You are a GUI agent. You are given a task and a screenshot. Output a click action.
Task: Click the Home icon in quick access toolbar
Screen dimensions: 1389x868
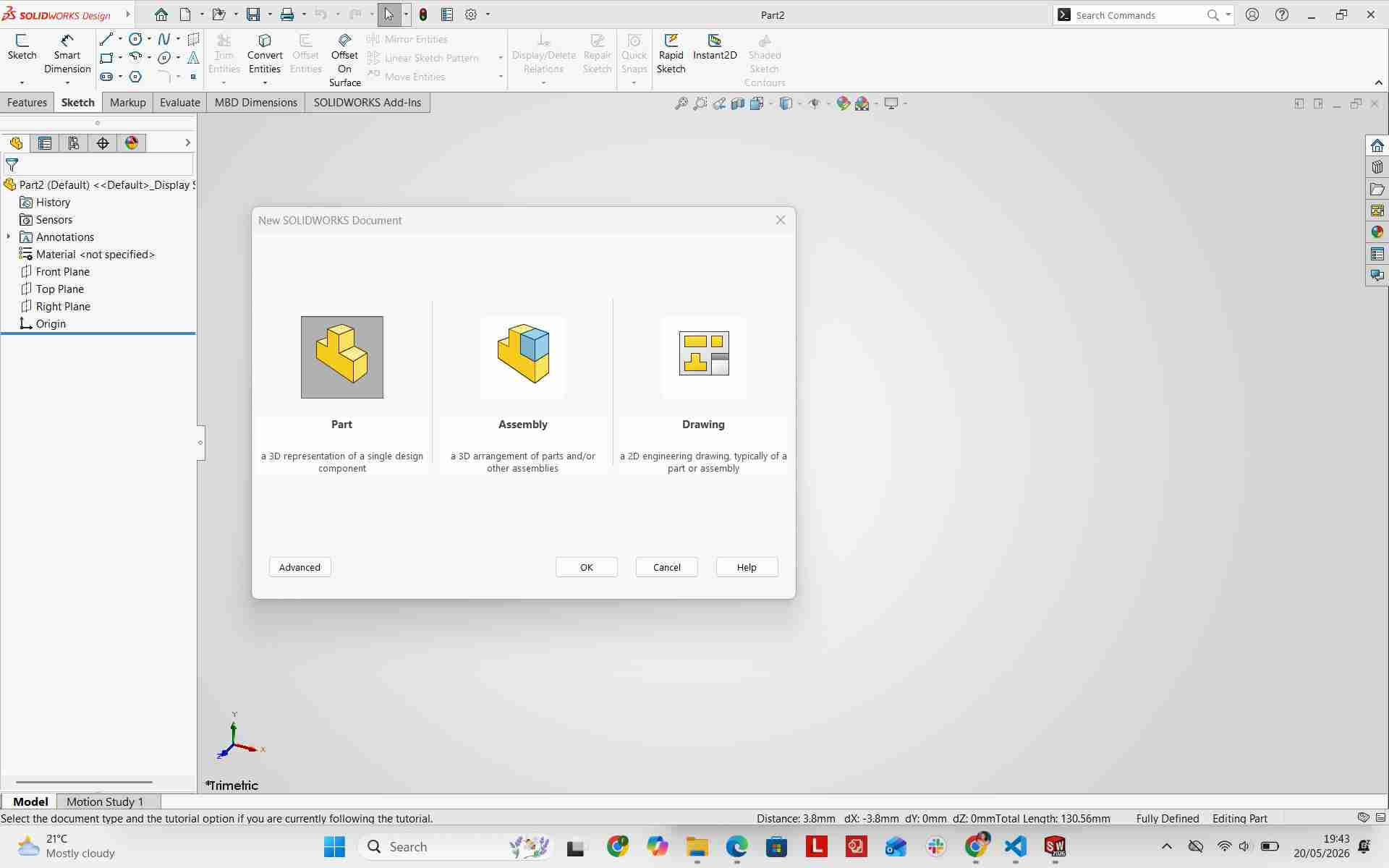161,14
